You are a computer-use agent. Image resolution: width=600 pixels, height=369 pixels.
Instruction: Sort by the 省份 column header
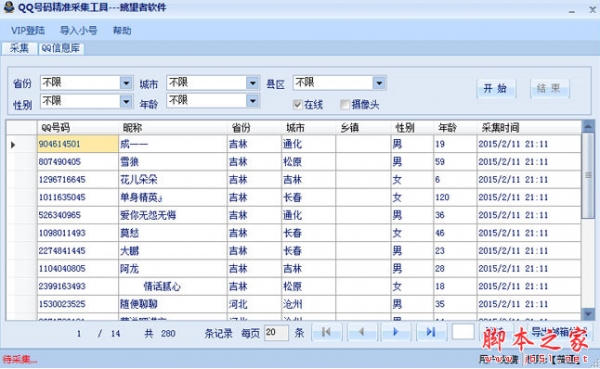click(254, 127)
